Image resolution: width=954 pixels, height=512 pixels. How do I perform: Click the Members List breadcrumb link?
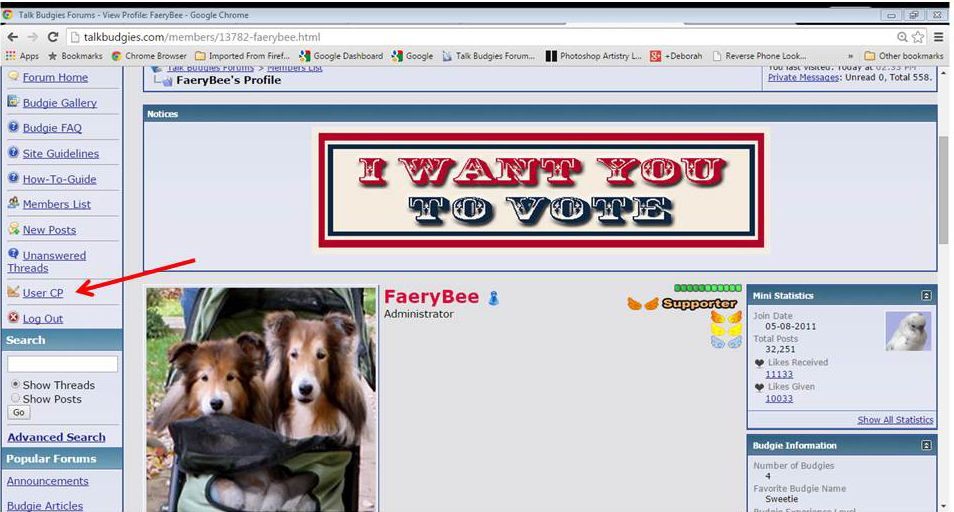point(294,68)
